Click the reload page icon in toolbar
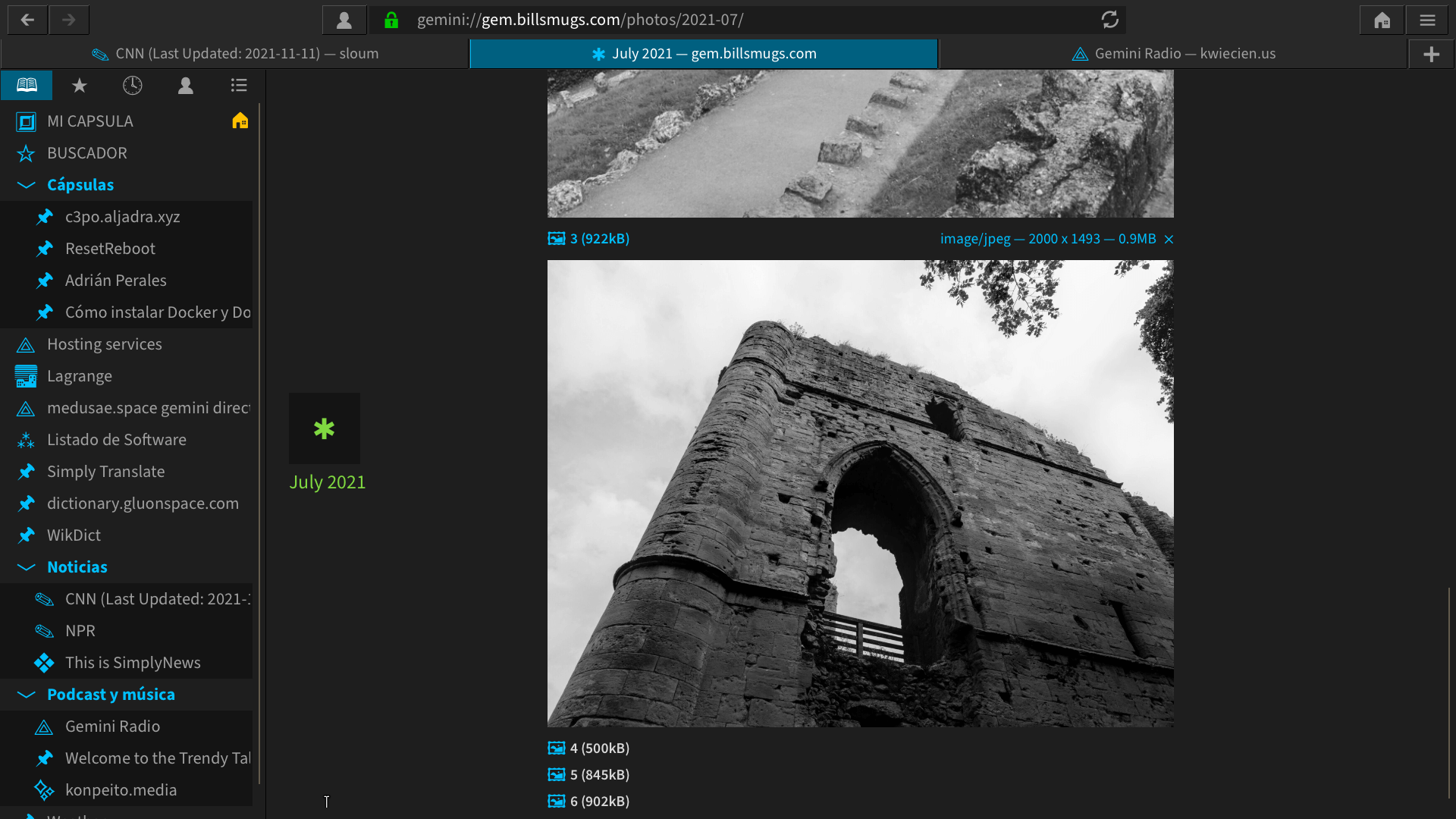The image size is (1456, 819). (x=1109, y=19)
